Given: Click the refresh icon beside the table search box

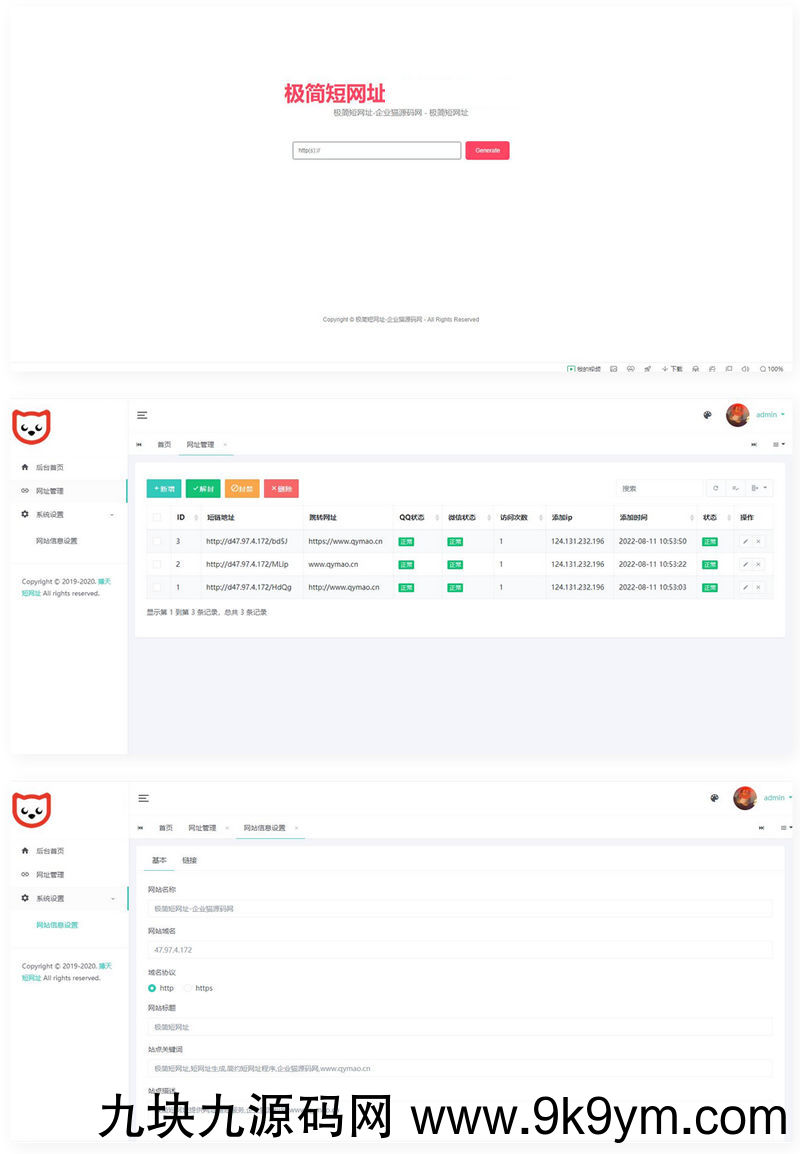Looking at the screenshot, I should tap(715, 488).
